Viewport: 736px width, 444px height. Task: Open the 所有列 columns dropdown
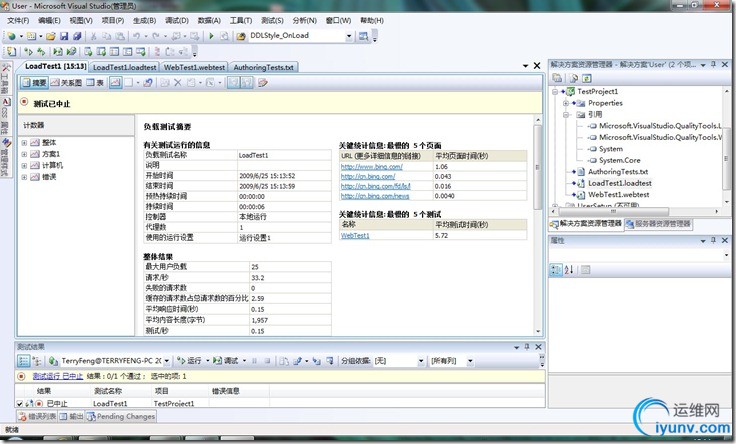(470, 361)
